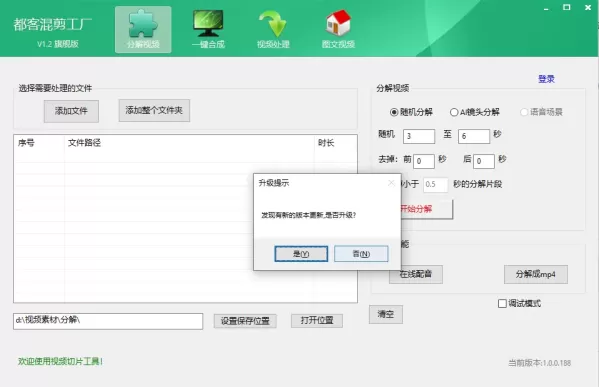Close the 升级提示 dialog
The height and width of the screenshot is (387, 599).
pyautogui.click(x=391, y=183)
